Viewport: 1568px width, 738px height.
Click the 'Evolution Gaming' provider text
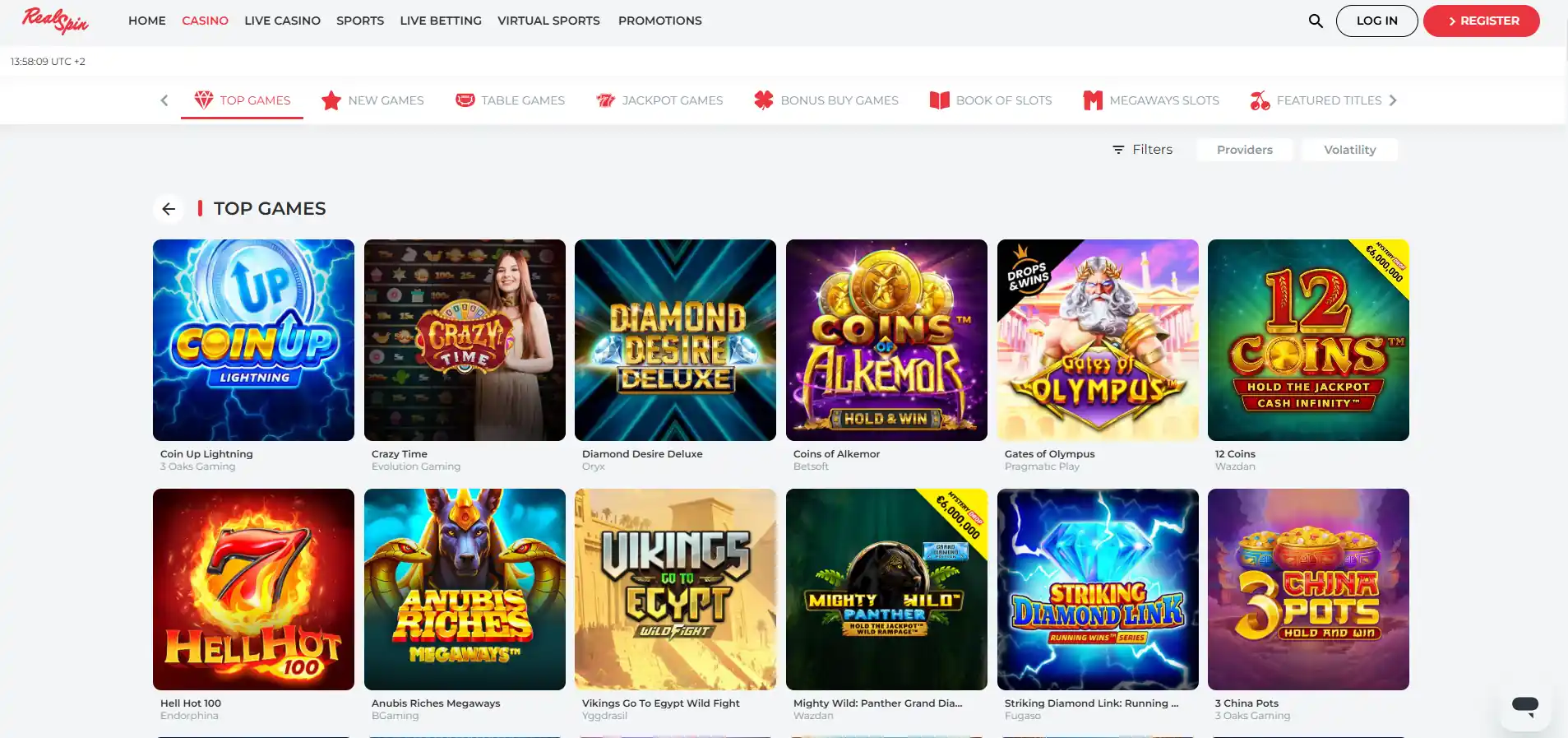416,466
